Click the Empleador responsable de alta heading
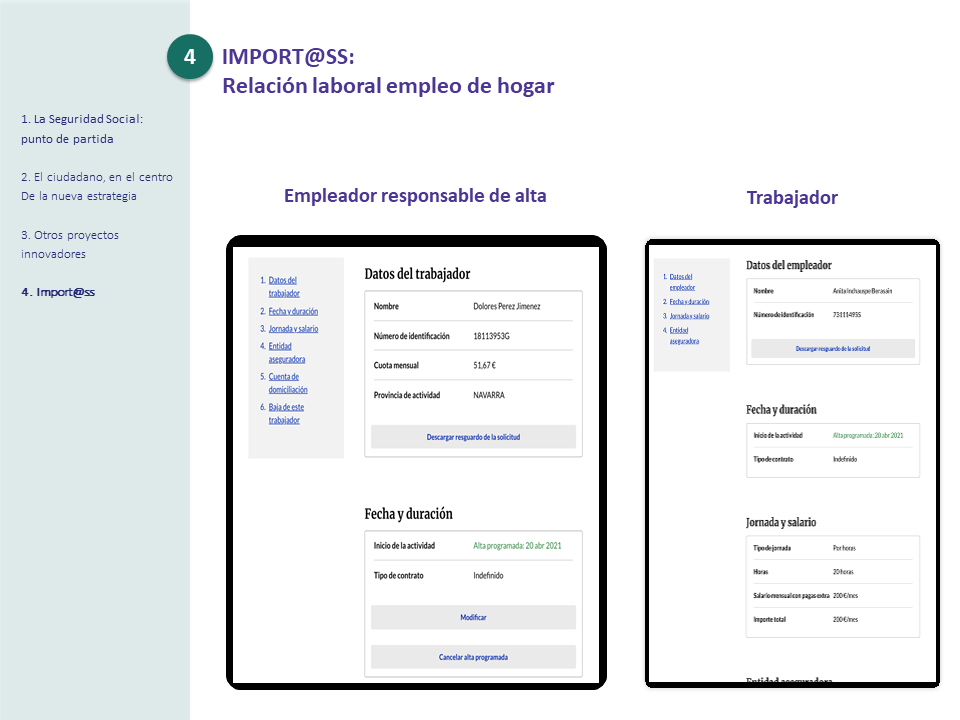Image resolution: width=960 pixels, height=720 pixels. click(415, 196)
